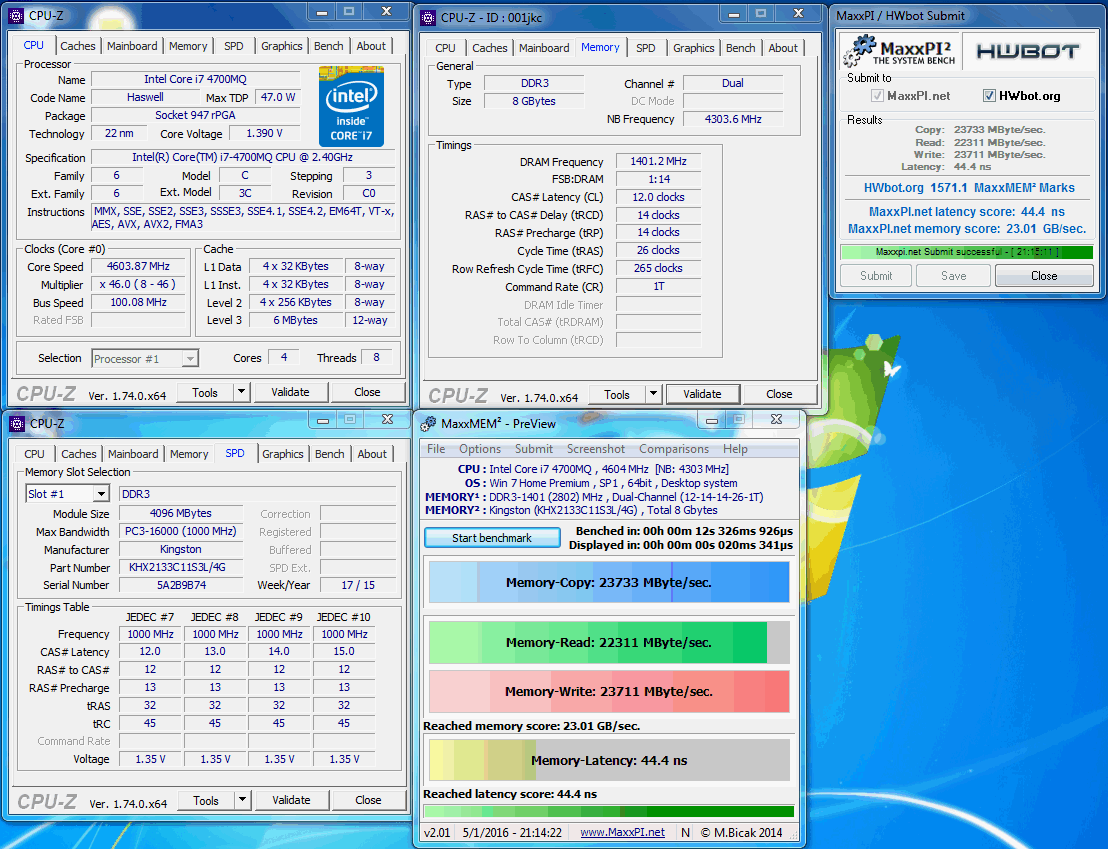This screenshot has width=1108, height=849.
Task: Click Close button in CPU-Z memory slot window
Action: (x=368, y=800)
